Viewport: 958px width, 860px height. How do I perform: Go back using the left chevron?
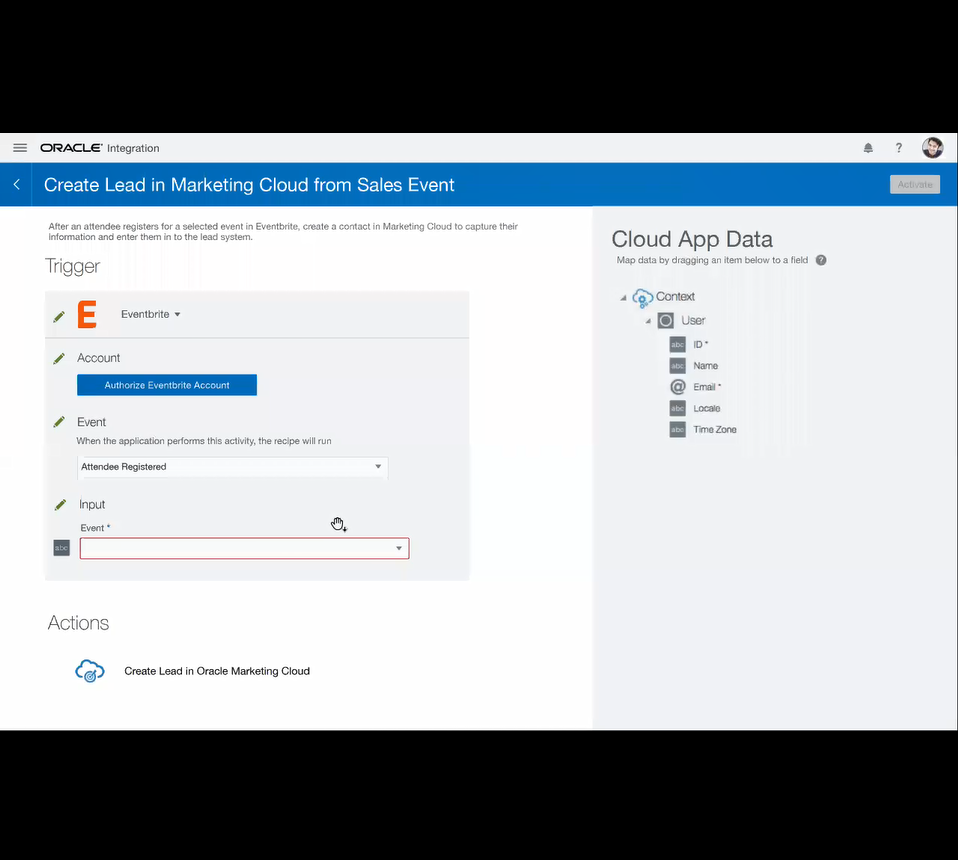17,184
